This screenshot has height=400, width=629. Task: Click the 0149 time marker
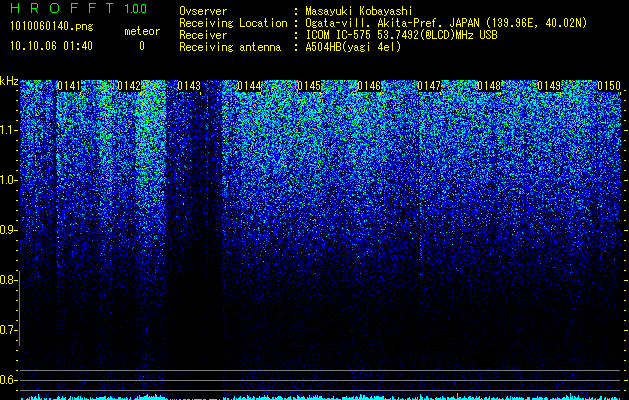pyautogui.click(x=549, y=86)
